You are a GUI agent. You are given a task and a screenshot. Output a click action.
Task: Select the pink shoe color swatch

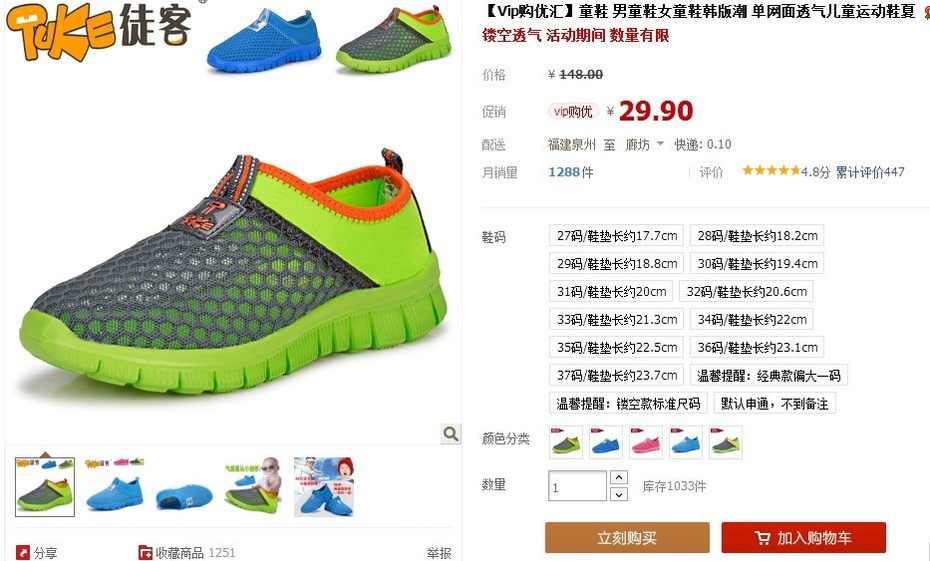click(645, 442)
